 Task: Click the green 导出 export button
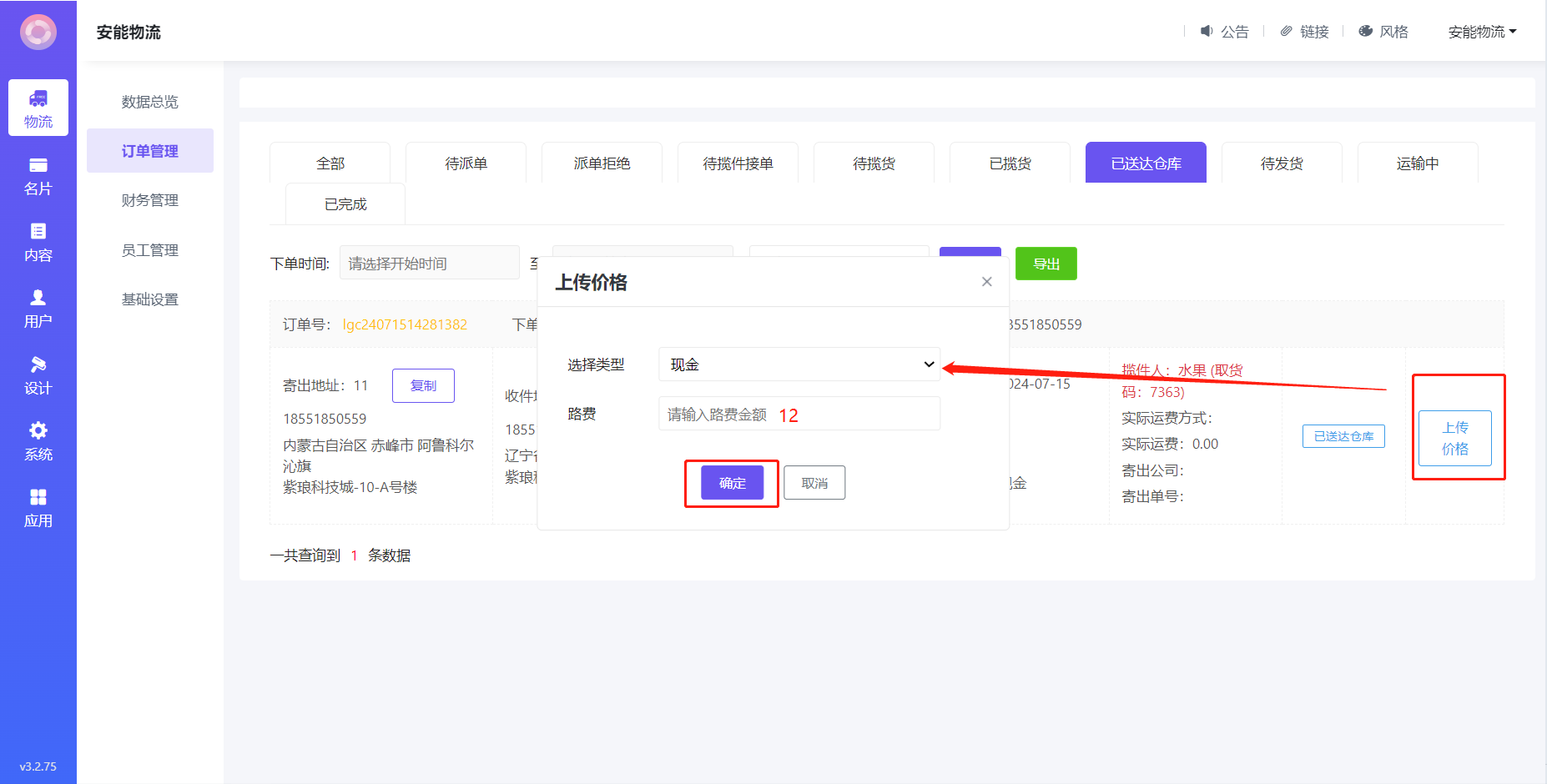[1046, 264]
